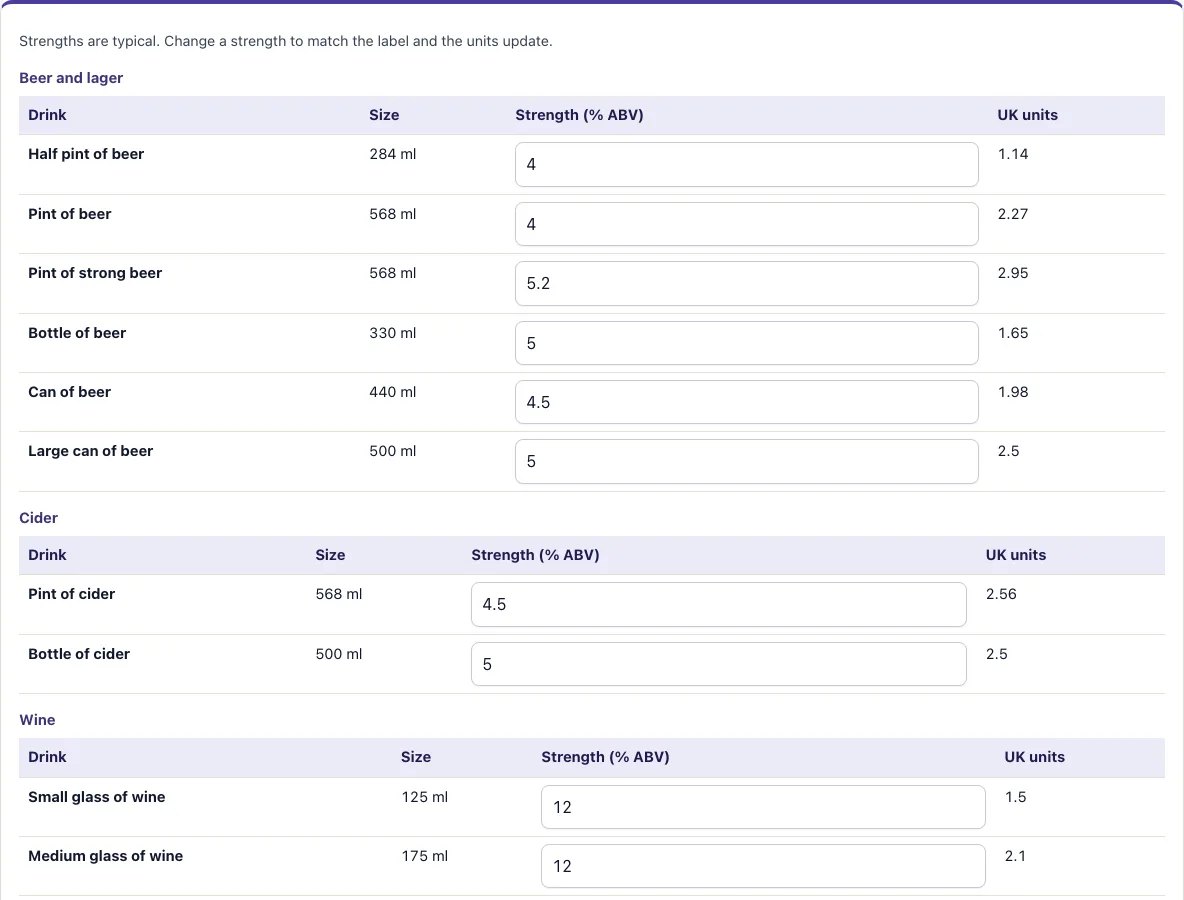Click the 'Strengths are typical' instruction text
The height and width of the screenshot is (900, 1184).
[x=285, y=41]
